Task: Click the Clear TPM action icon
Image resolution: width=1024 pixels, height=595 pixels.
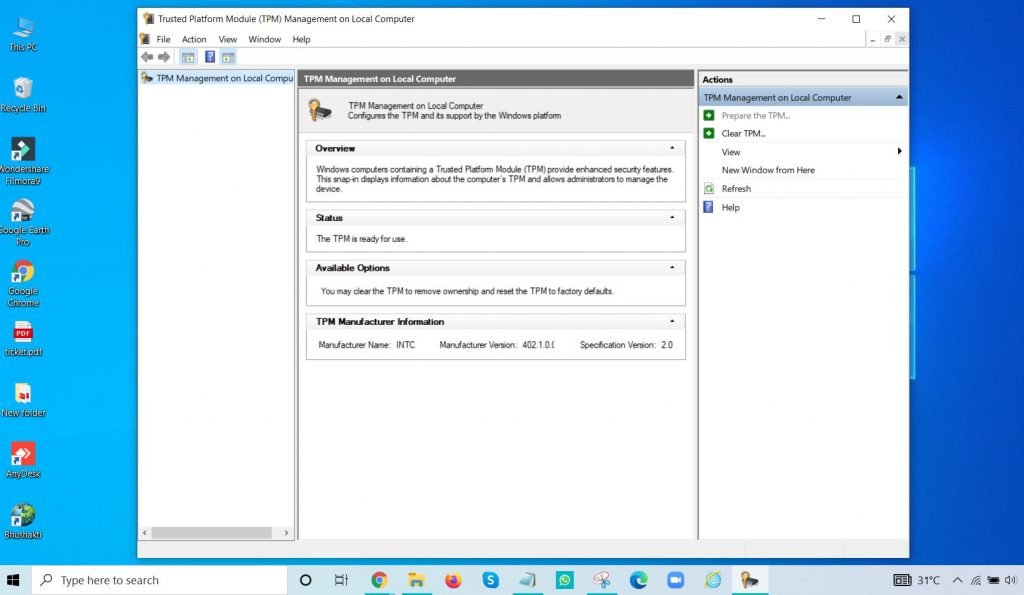Action: [x=709, y=133]
